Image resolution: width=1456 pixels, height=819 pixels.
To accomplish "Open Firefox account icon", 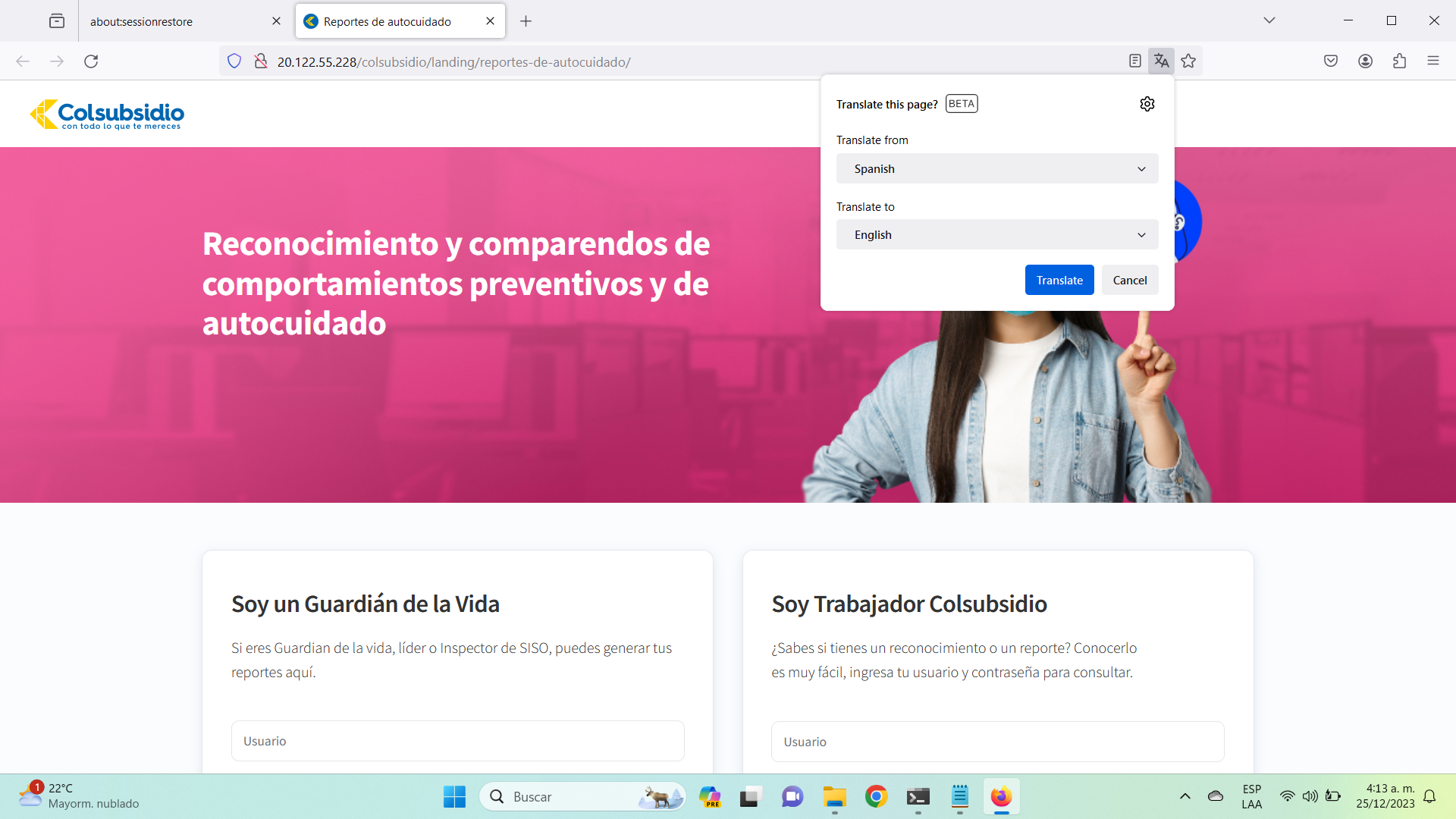I will tap(1365, 61).
